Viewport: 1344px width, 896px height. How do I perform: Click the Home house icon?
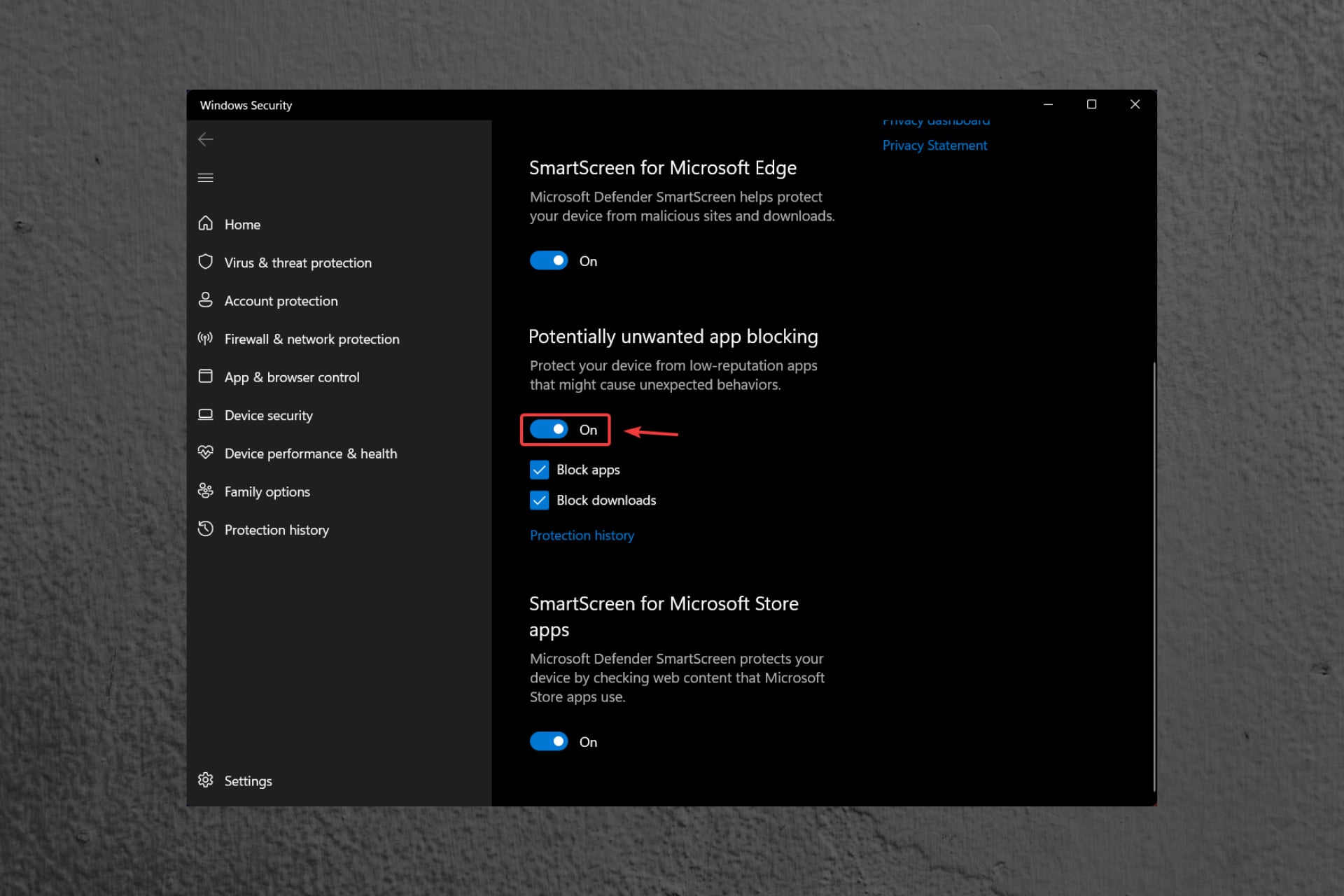point(205,223)
